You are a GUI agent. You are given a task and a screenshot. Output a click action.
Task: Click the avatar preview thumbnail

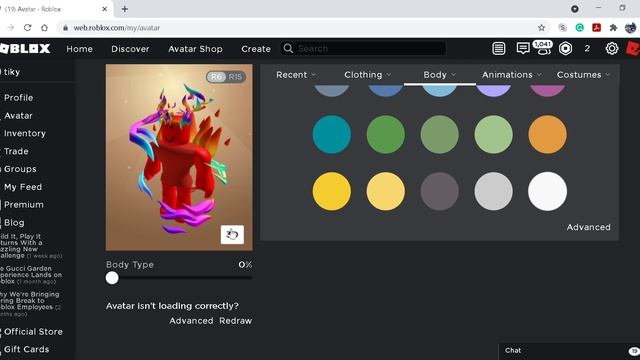(179, 157)
